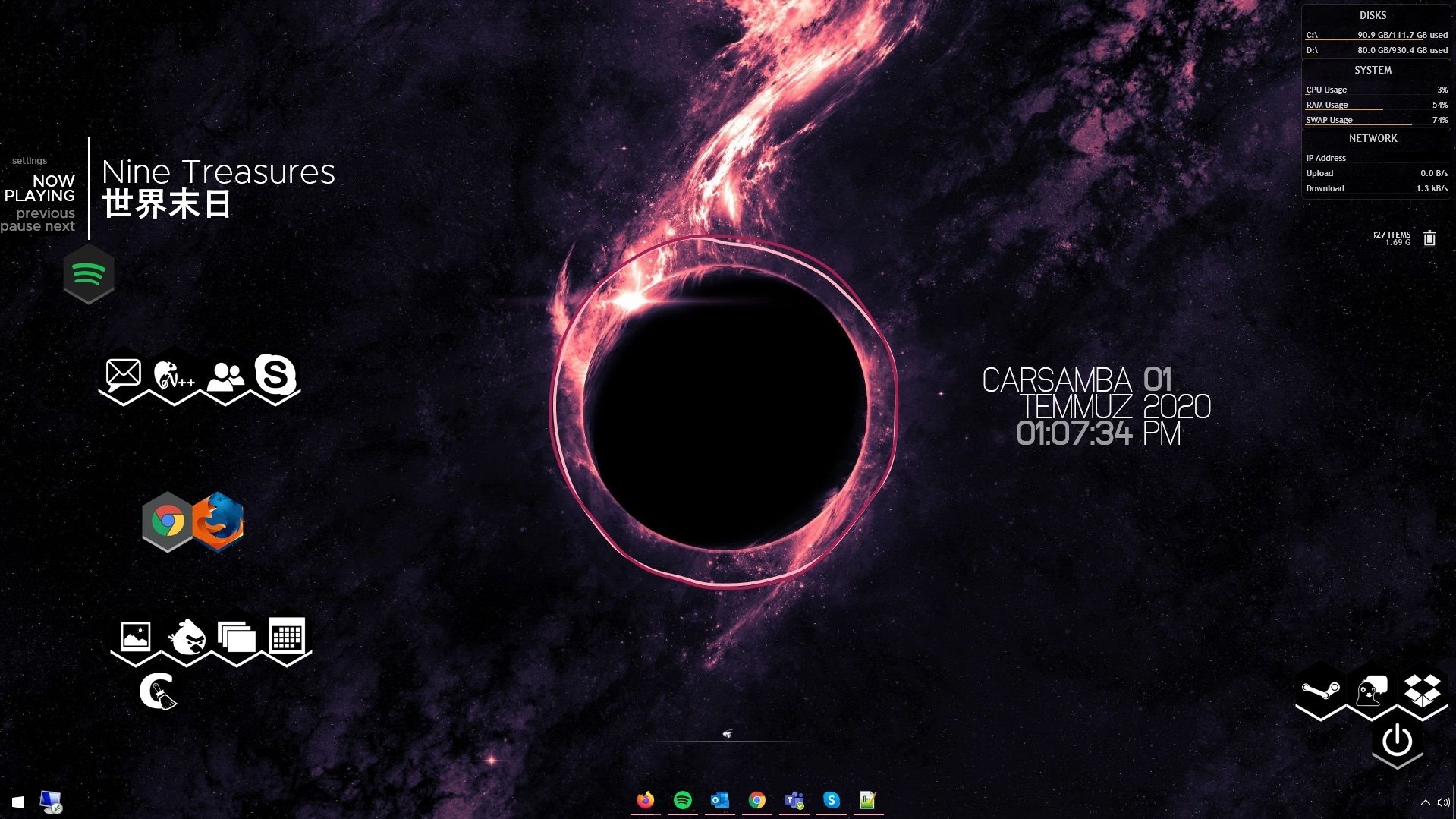Open Spotify hexagon below Now Playing
1456x819 pixels.
[89, 273]
